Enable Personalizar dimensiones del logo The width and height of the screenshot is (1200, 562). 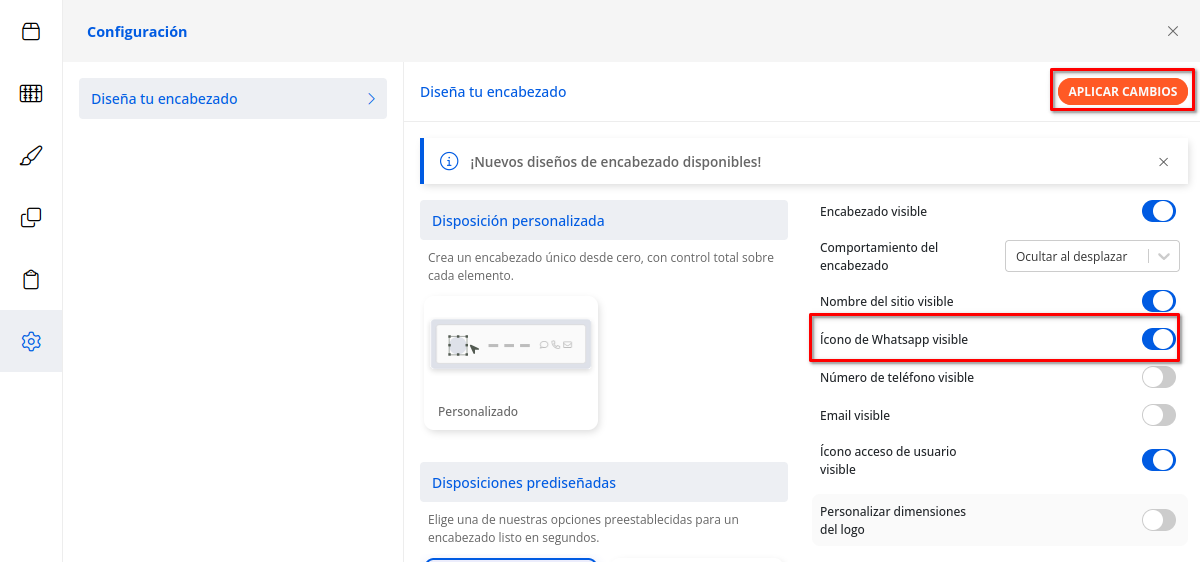[x=1158, y=521]
